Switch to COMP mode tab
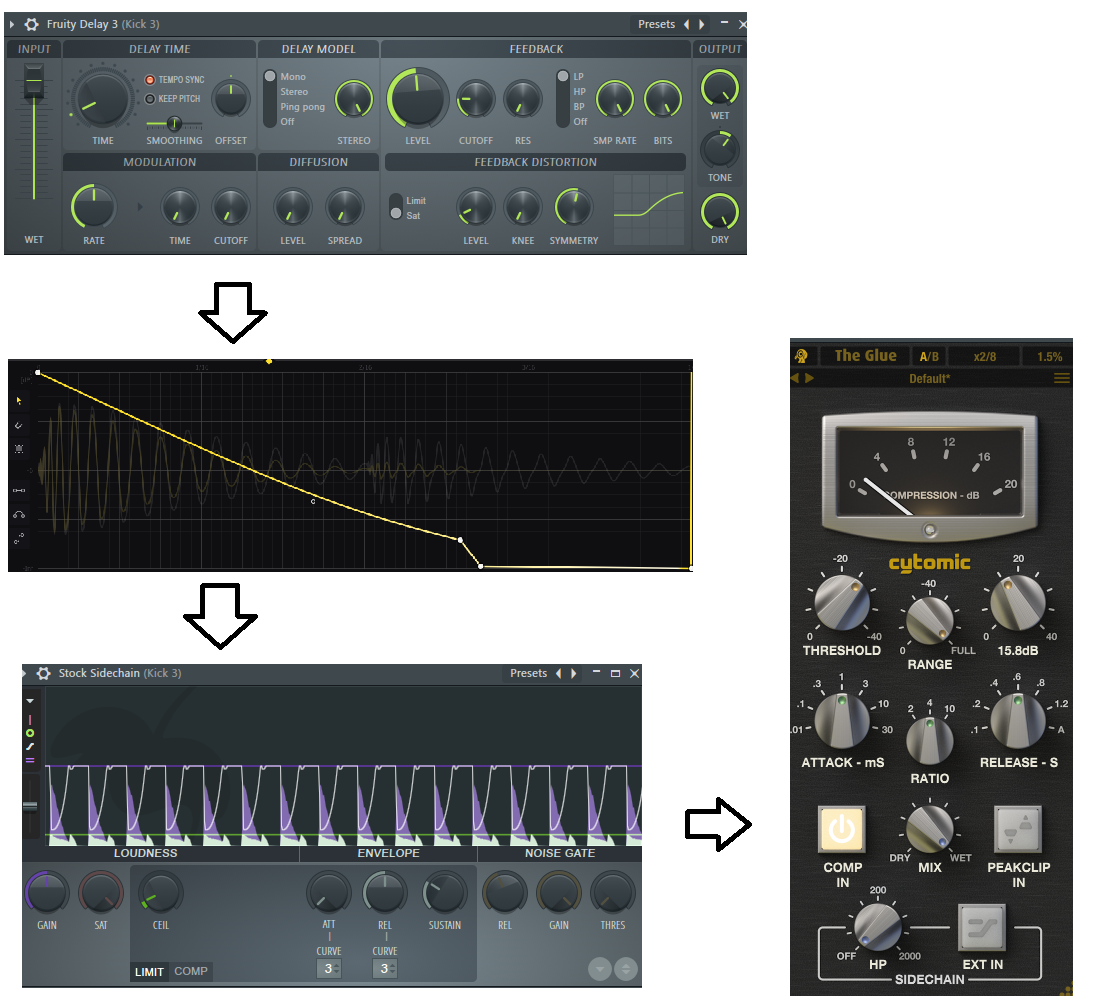1106x1008 pixels. pos(190,971)
